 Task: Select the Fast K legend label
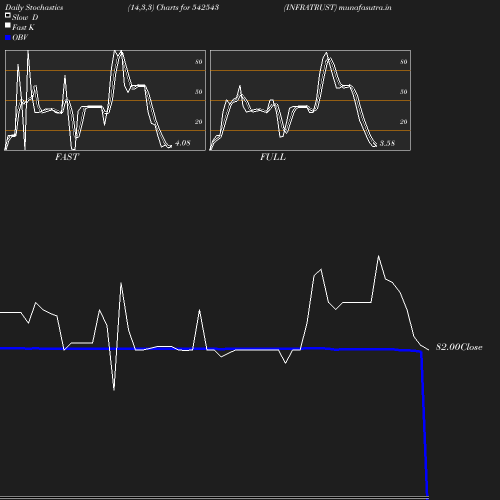pyautogui.click(x=23, y=27)
